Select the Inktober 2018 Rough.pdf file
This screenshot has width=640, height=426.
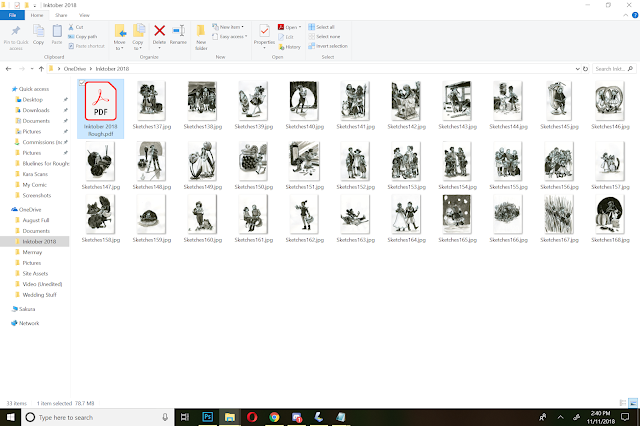coord(100,109)
